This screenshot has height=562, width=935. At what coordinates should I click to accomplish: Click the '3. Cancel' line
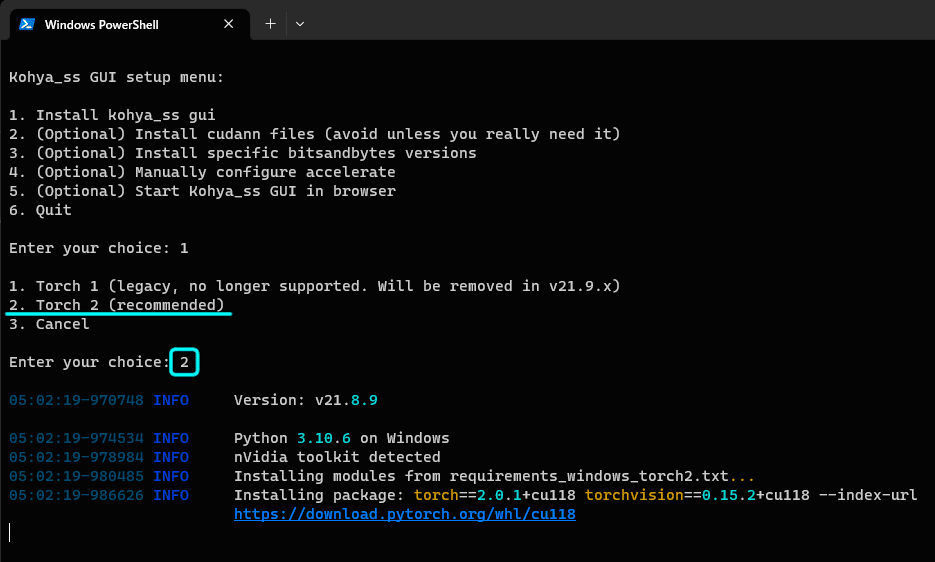click(x=49, y=324)
